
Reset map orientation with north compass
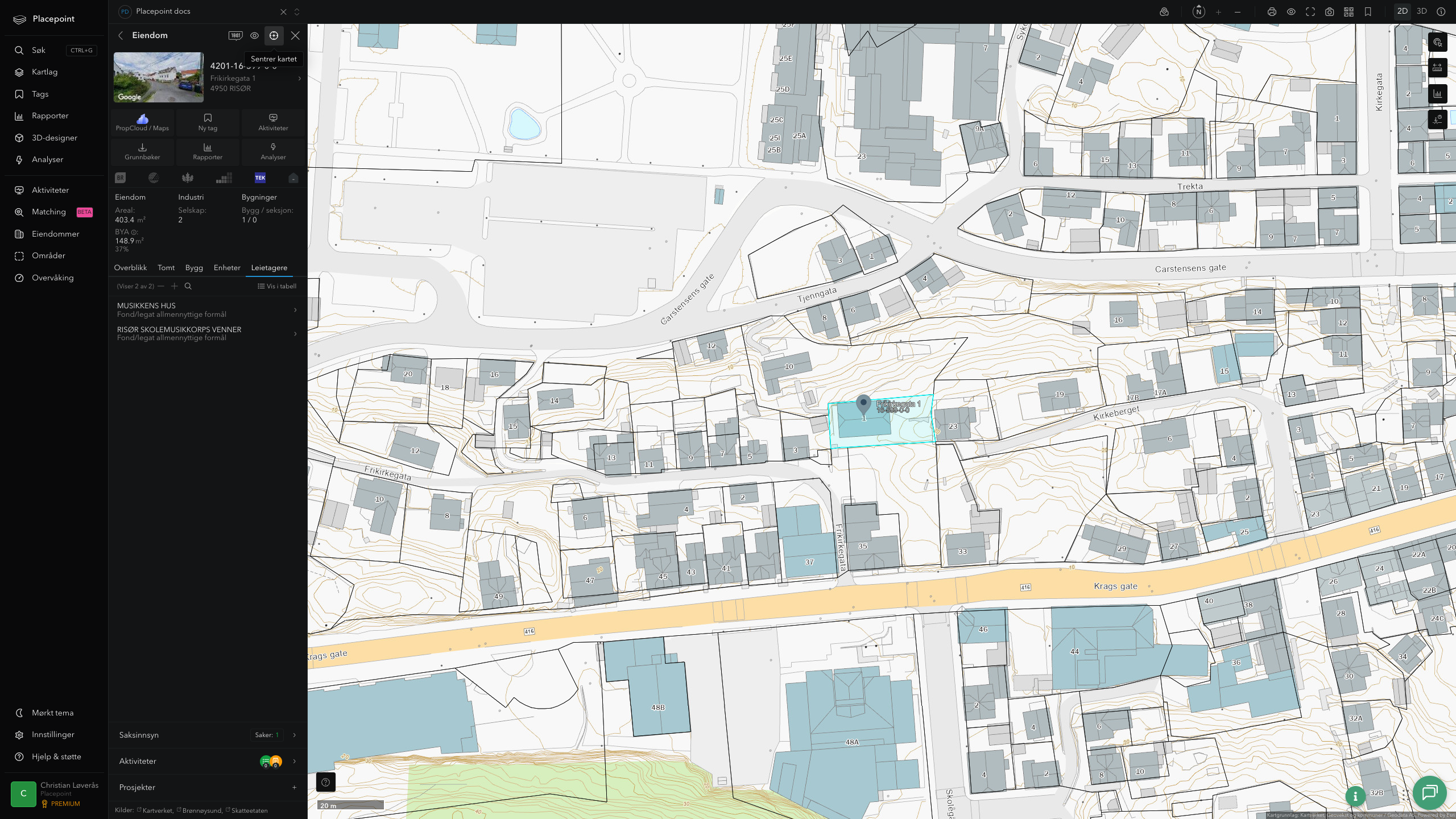[x=1199, y=11]
